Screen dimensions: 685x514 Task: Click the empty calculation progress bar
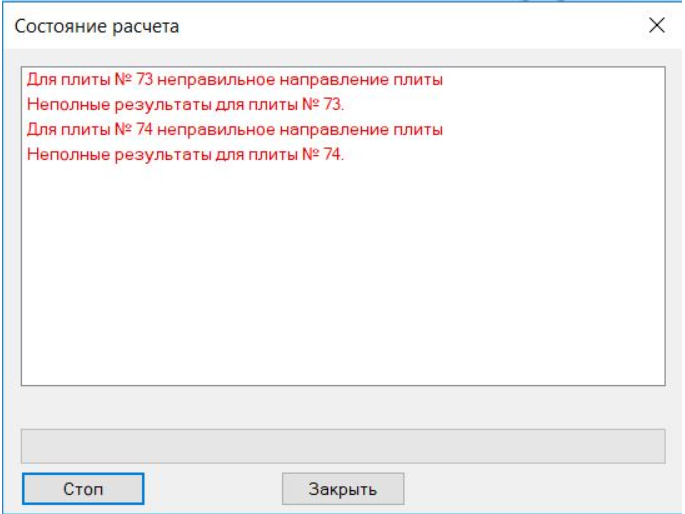(x=342, y=445)
